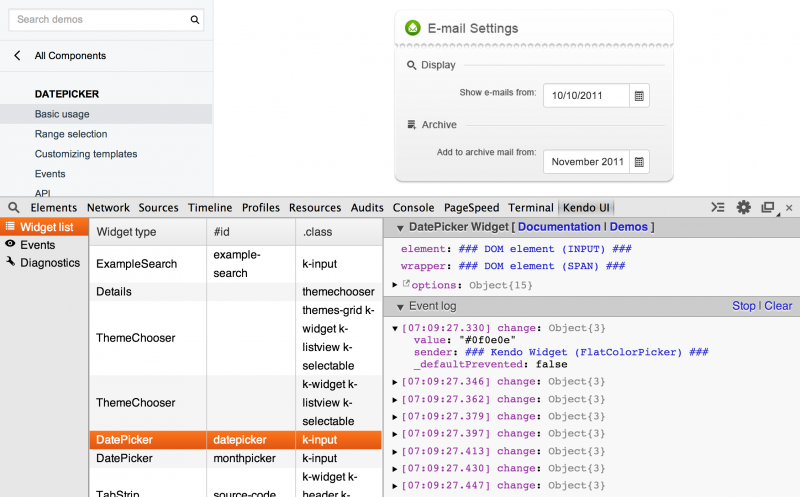The height and width of the screenshot is (497, 800).
Task: Switch to the Console tab
Action: [413, 208]
